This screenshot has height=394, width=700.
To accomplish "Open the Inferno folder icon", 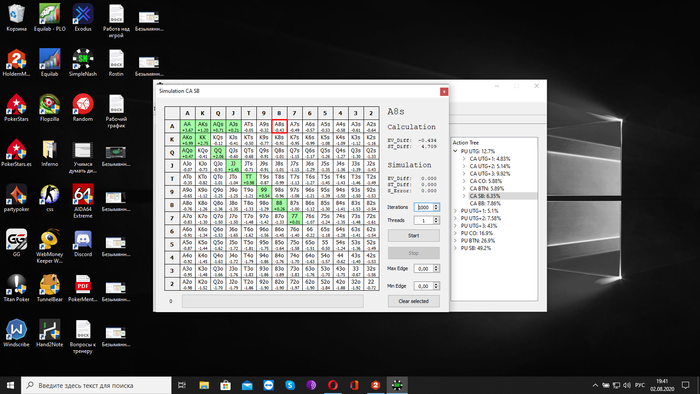I will point(50,153).
